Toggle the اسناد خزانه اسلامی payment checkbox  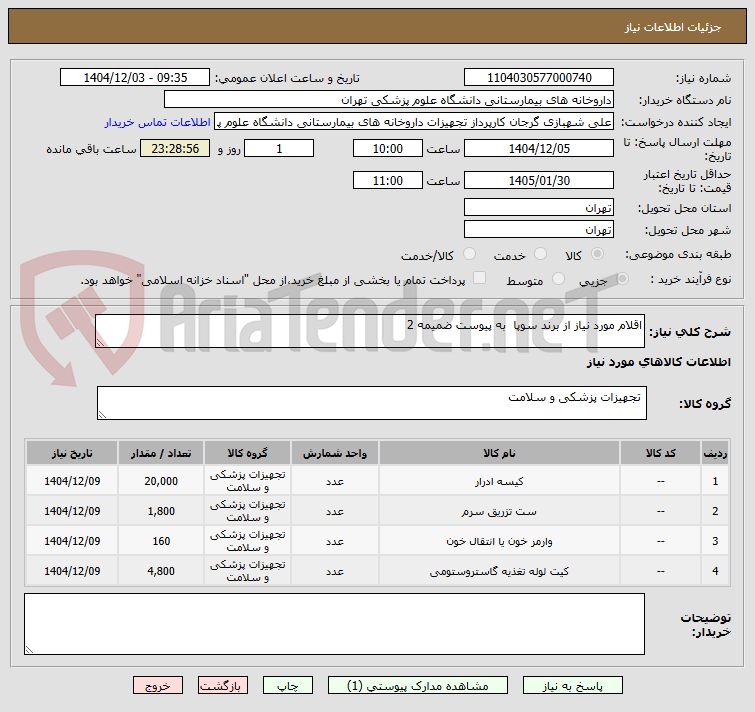479,278
